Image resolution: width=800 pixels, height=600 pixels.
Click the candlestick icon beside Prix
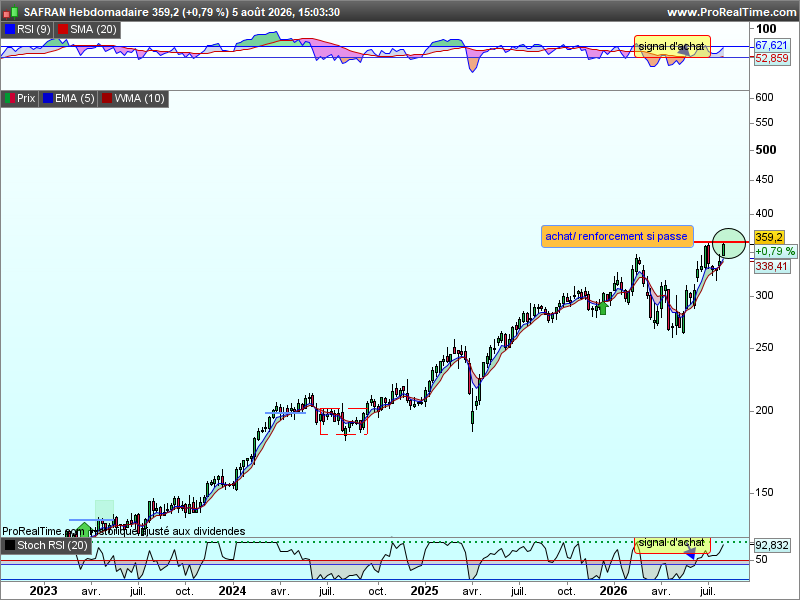point(10,98)
